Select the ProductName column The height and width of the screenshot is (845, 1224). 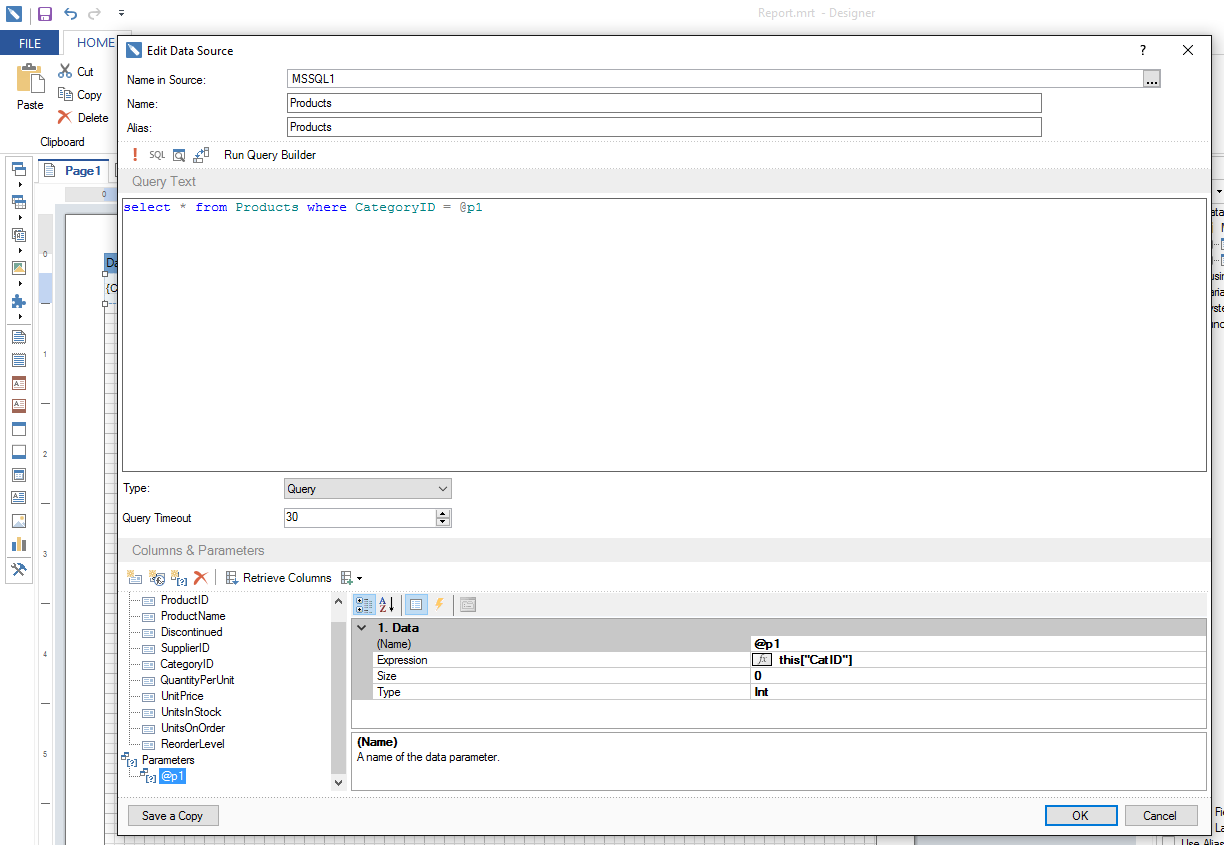click(x=193, y=616)
